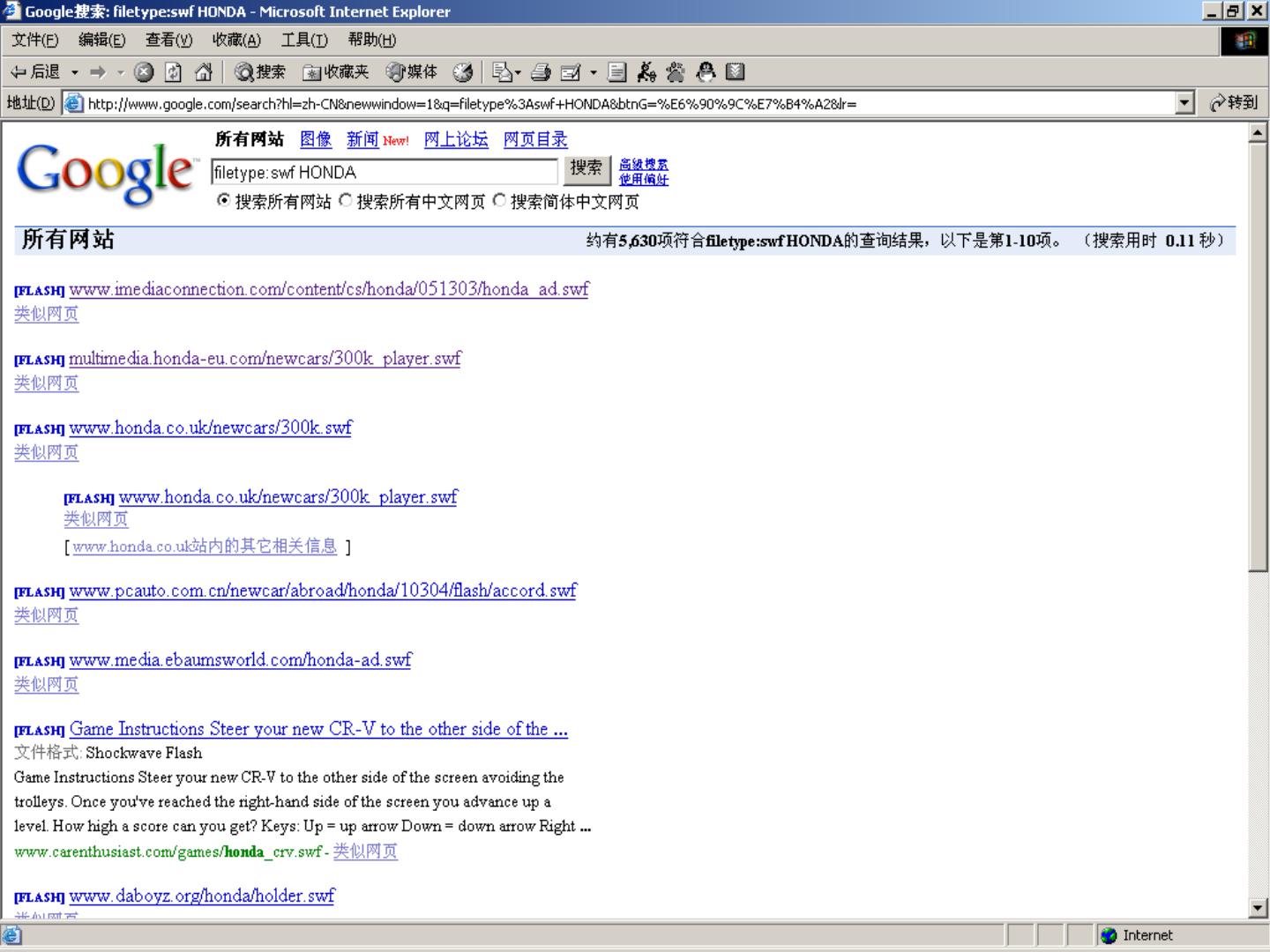Click the QQ penguin toolbar icon
This screenshot has height=952, width=1270.
(x=706, y=72)
